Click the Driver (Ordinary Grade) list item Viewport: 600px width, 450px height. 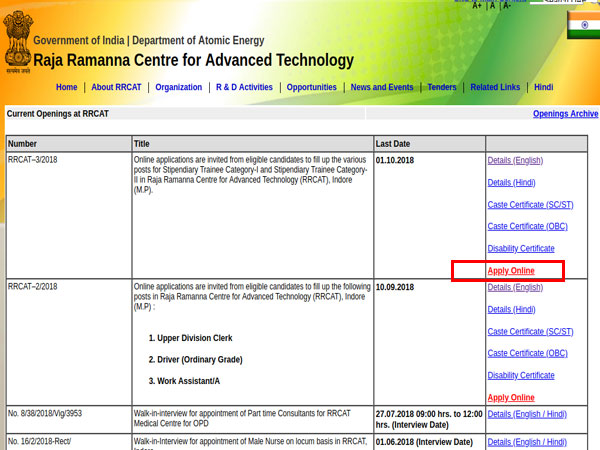tap(195, 360)
